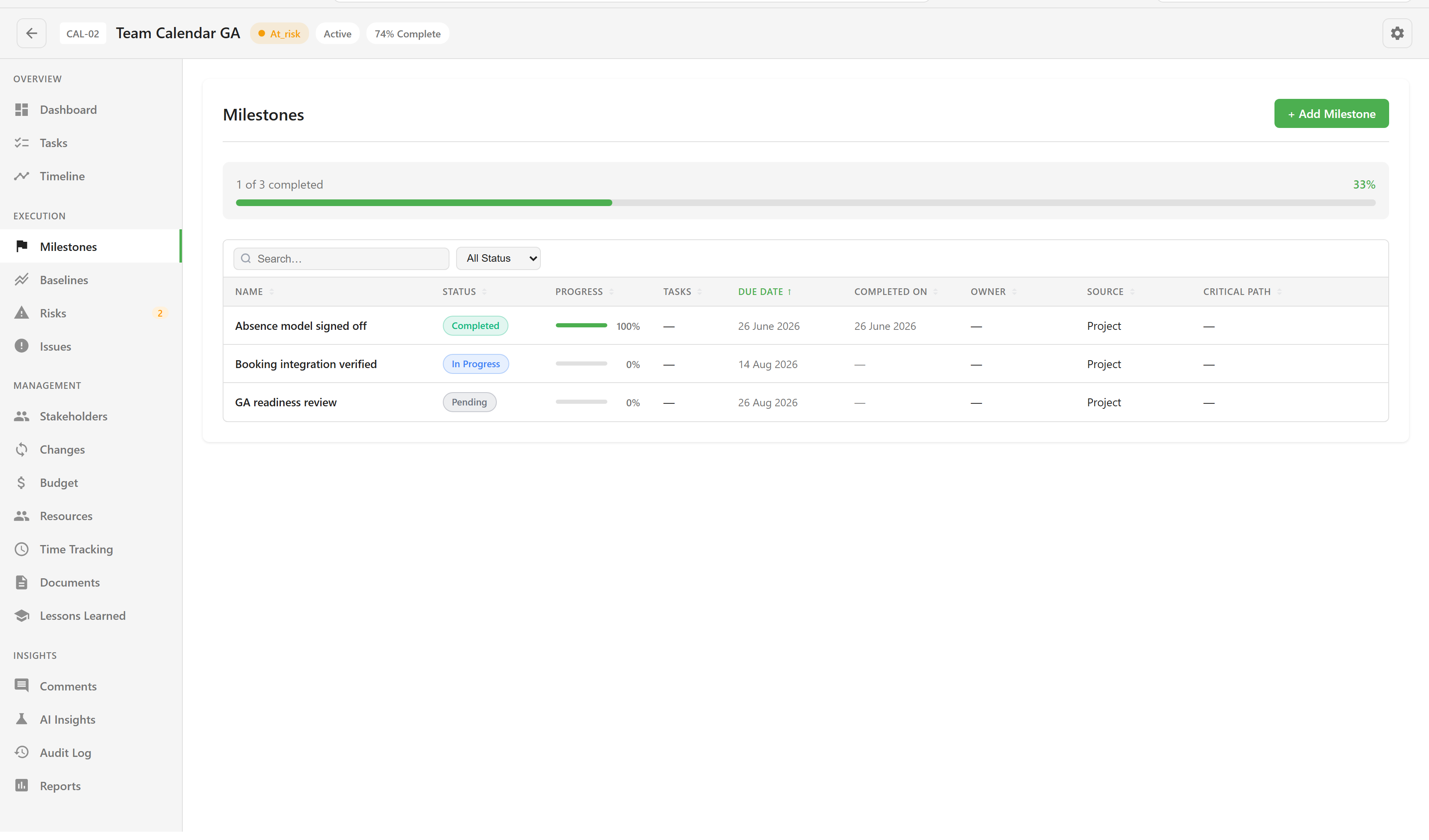Click the back arrow button
The image size is (1429, 840).
click(31, 34)
